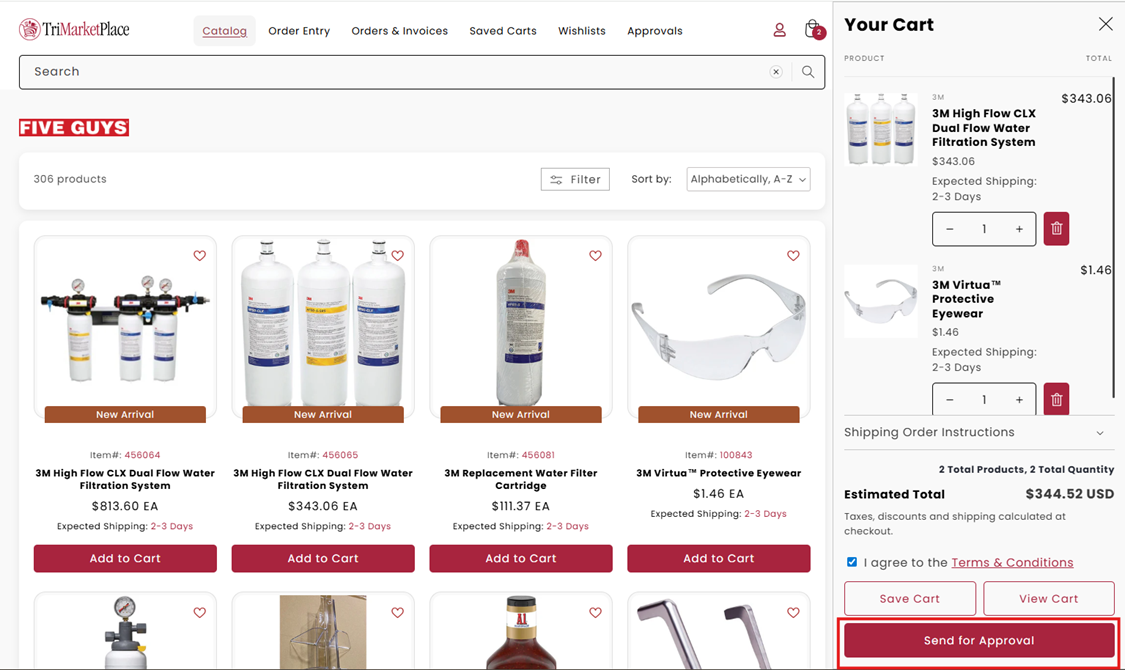Image resolution: width=1125 pixels, height=670 pixels.
Task: Clear the search field with X icon
Action: tap(776, 72)
